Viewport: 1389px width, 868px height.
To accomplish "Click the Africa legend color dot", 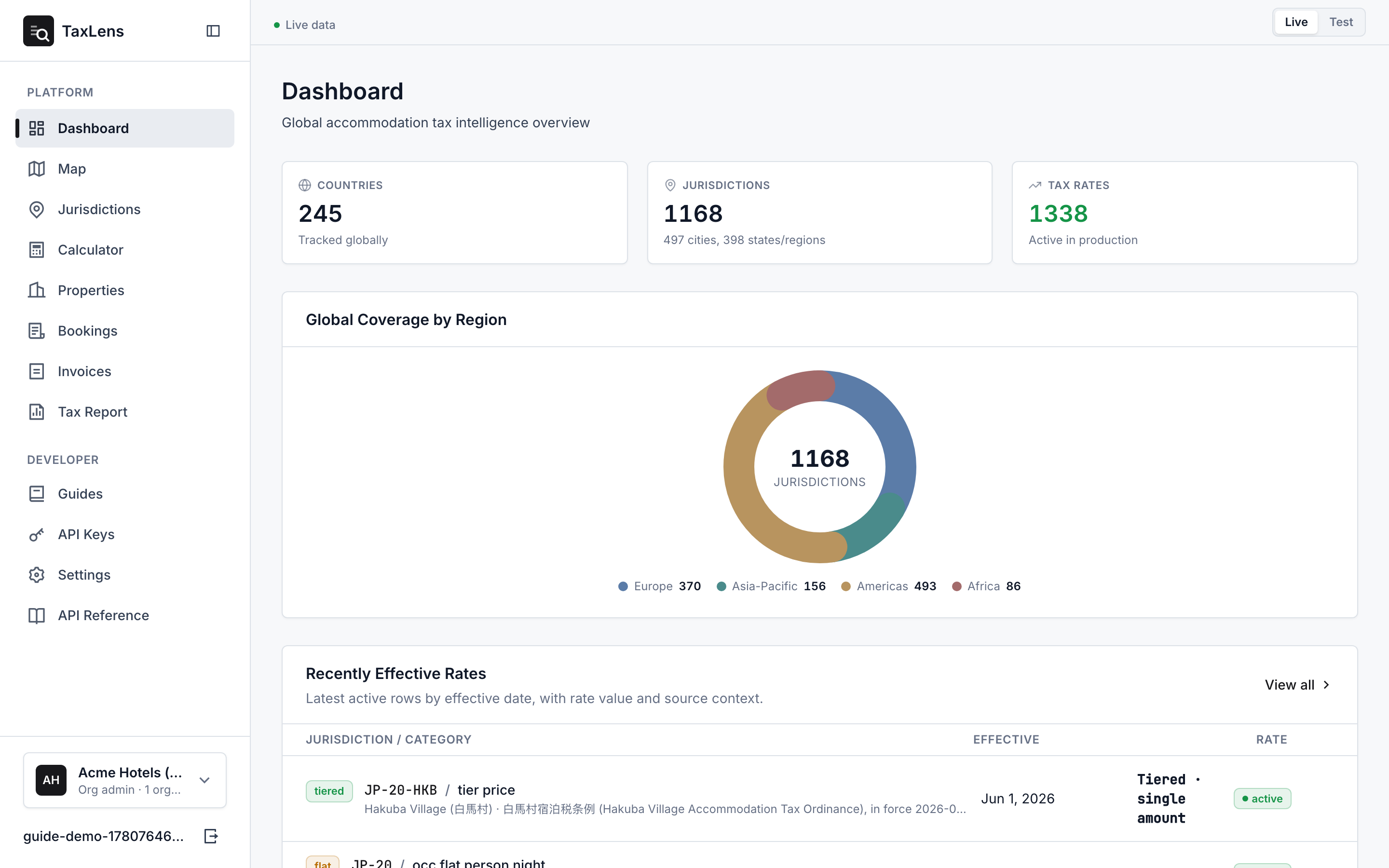I will point(957,586).
